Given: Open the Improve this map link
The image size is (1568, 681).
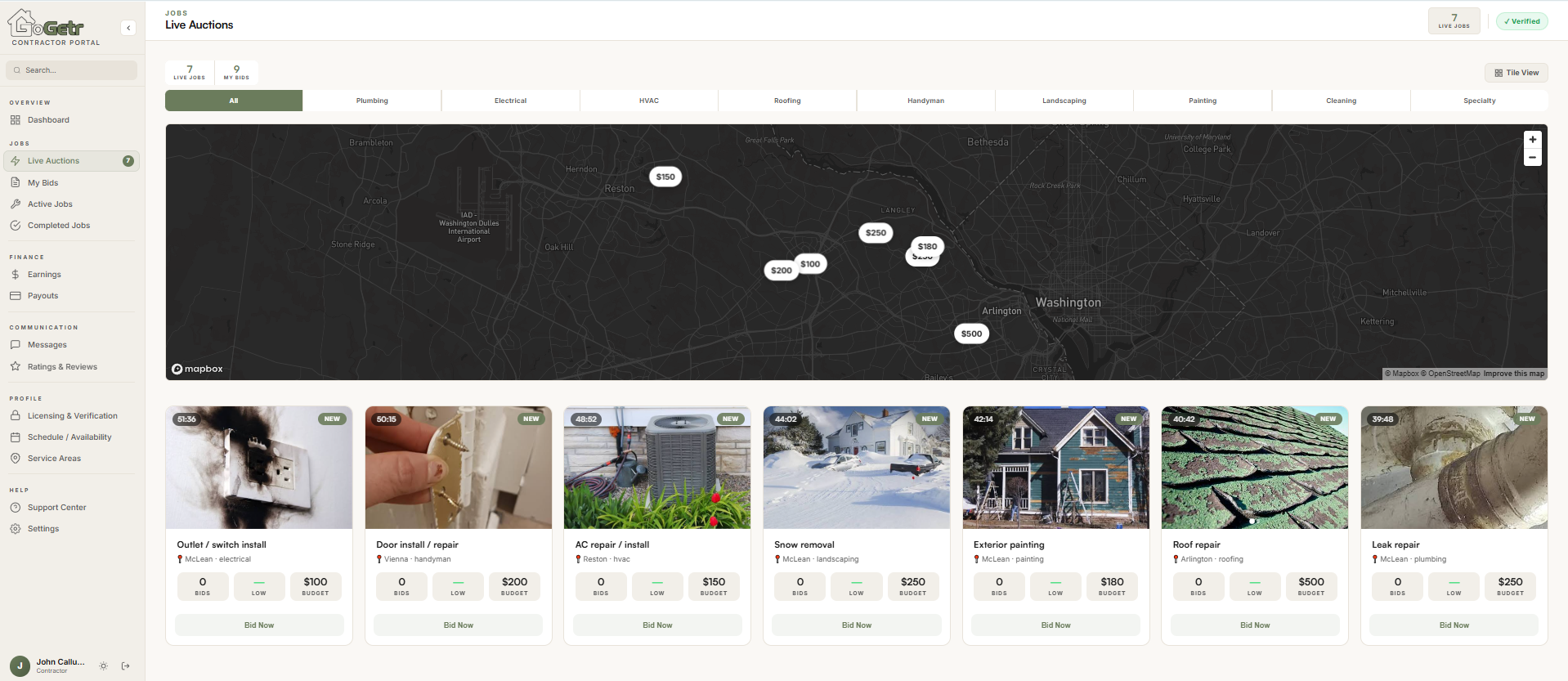Looking at the screenshot, I should click(1514, 374).
